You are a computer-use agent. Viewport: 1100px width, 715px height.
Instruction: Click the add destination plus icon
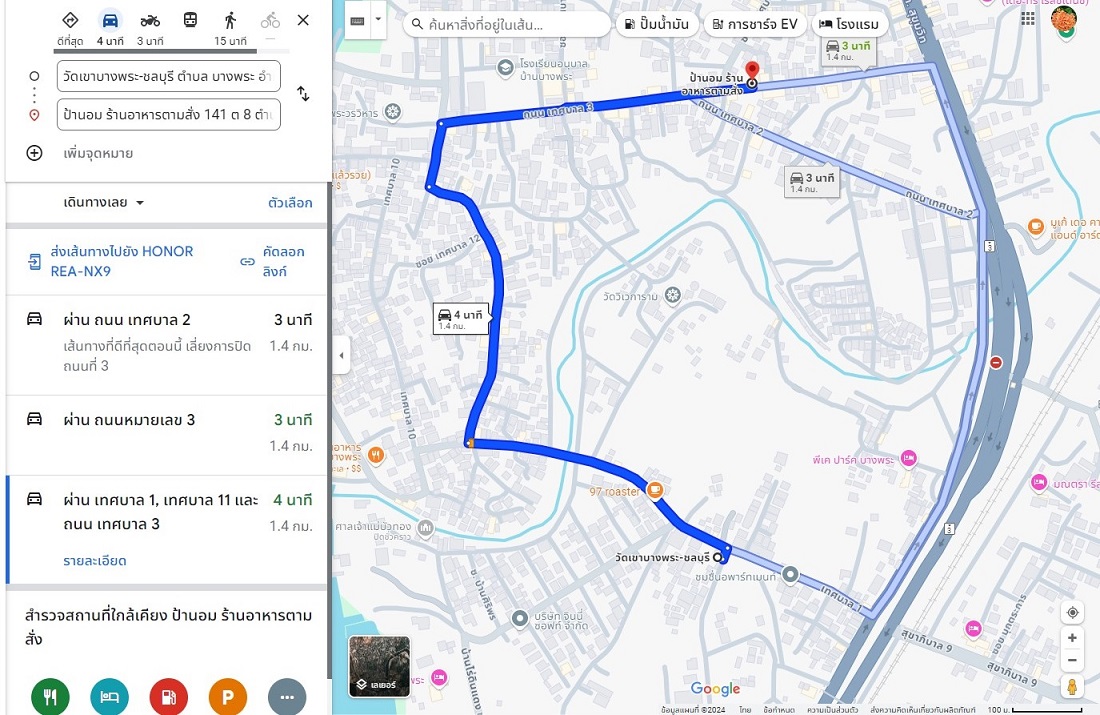(x=34, y=153)
